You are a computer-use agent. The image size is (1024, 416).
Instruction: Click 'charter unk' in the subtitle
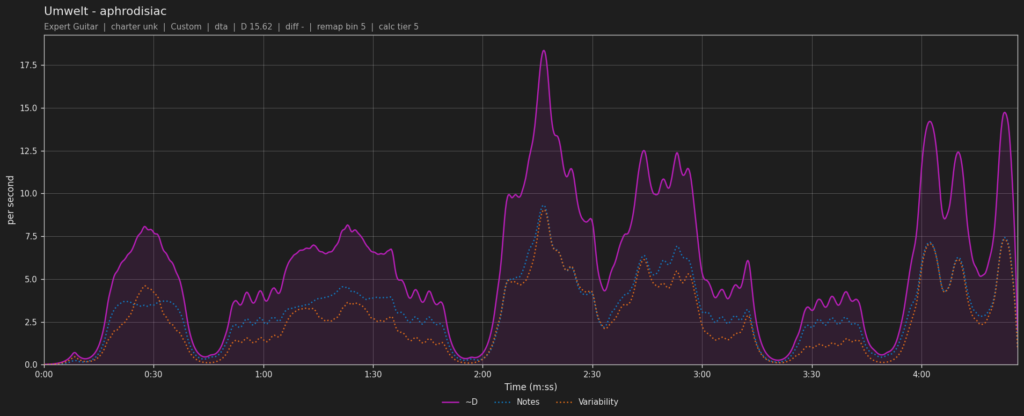[x=133, y=27]
